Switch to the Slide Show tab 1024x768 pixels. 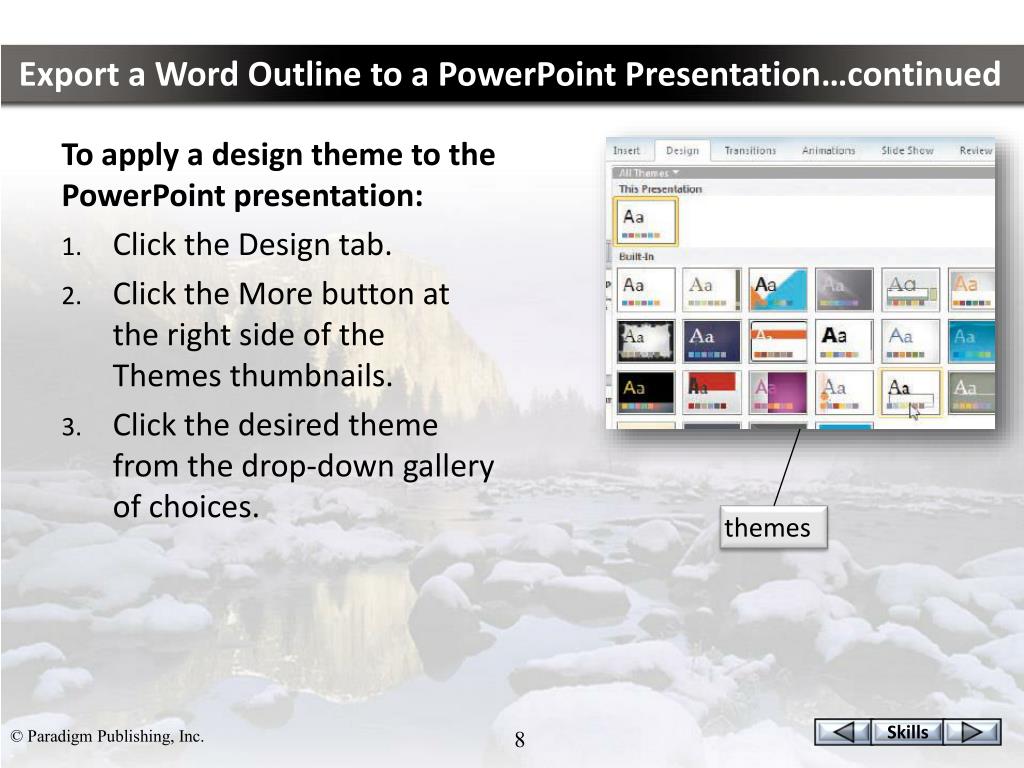pyautogui.click(x=907, y=150)
